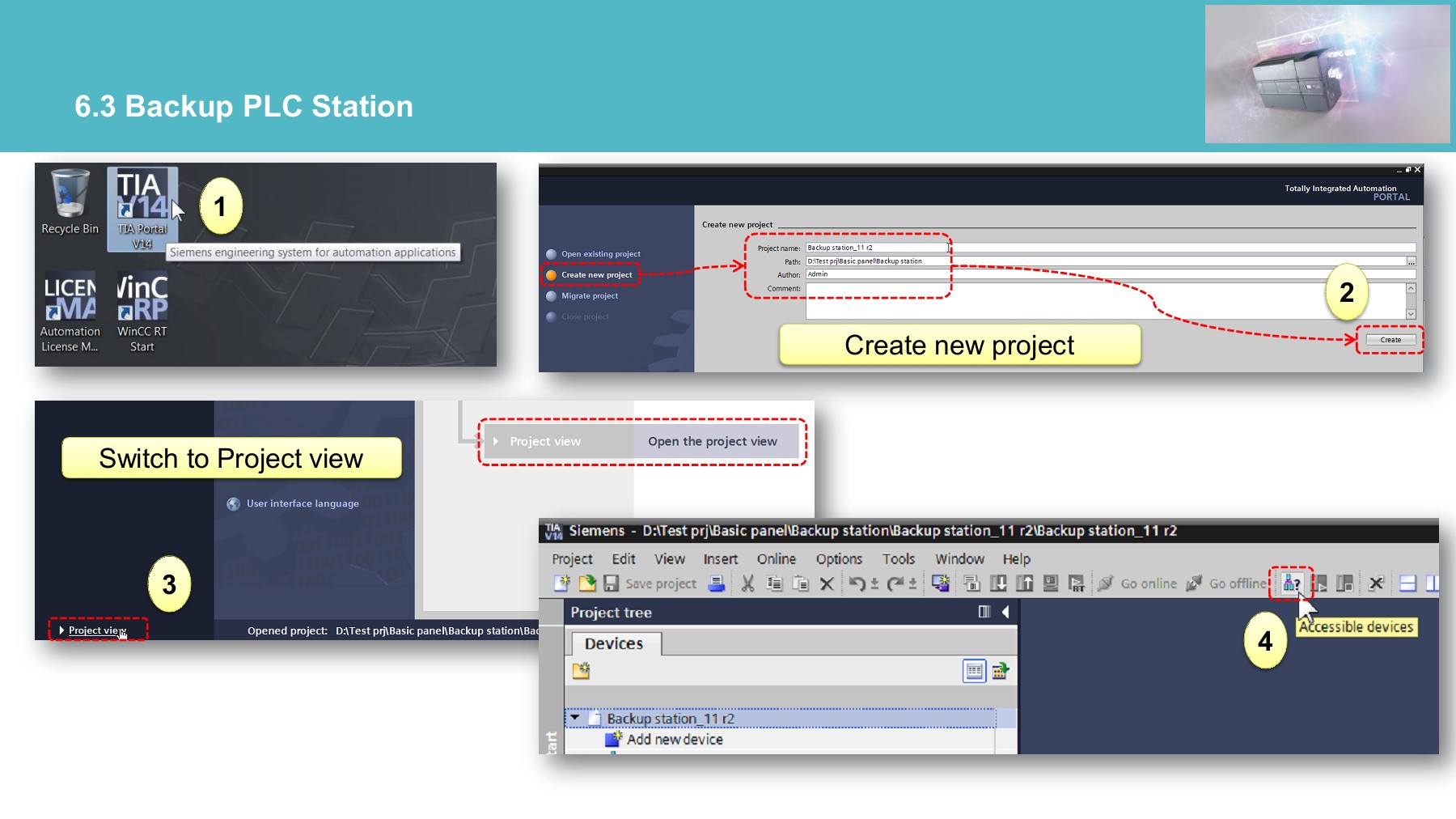The image size is (1456, 819).
Task: Save the project using the toolbar icon
Action: tap(611, 583)
